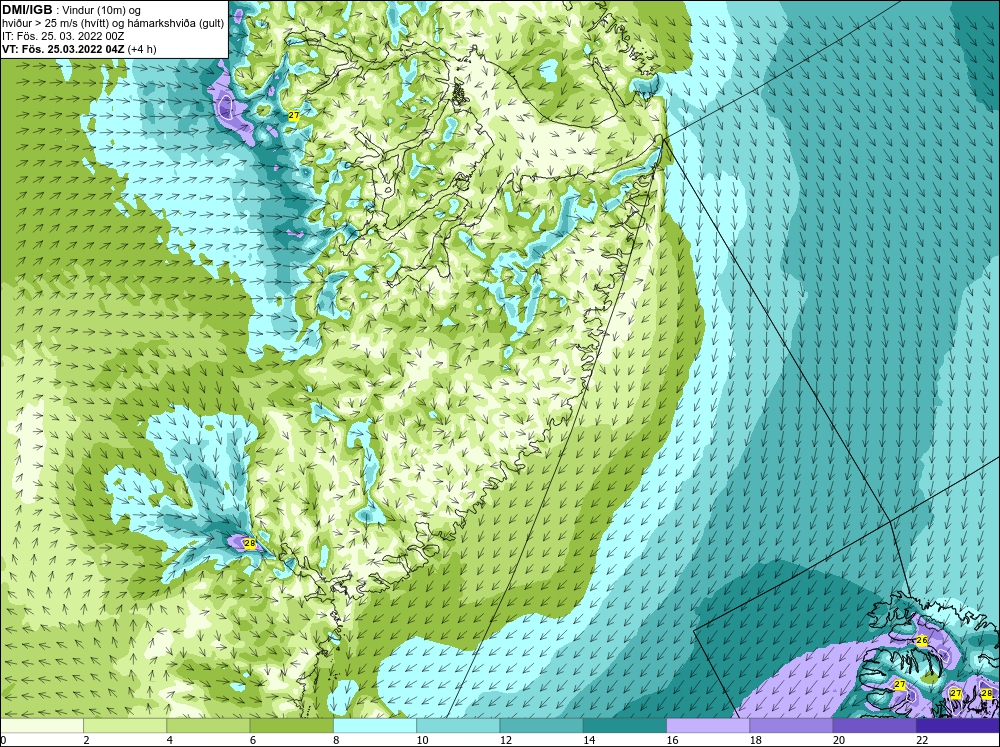The height and width of the screenshot is (747, 1000).
Task: Click the '(+4 h)' forecast offset text
Action: (x=142, y=49)
